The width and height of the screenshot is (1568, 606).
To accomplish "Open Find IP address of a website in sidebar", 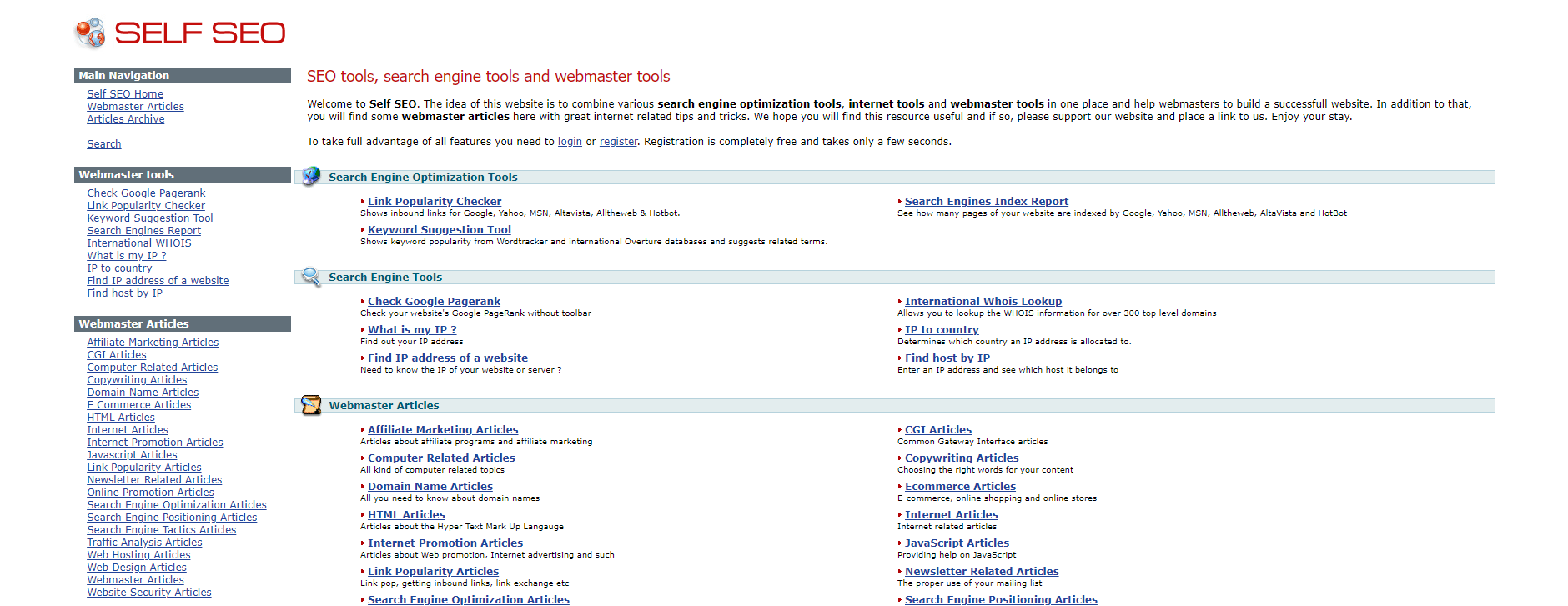I will pyautogui.click(x=158, y=281).
